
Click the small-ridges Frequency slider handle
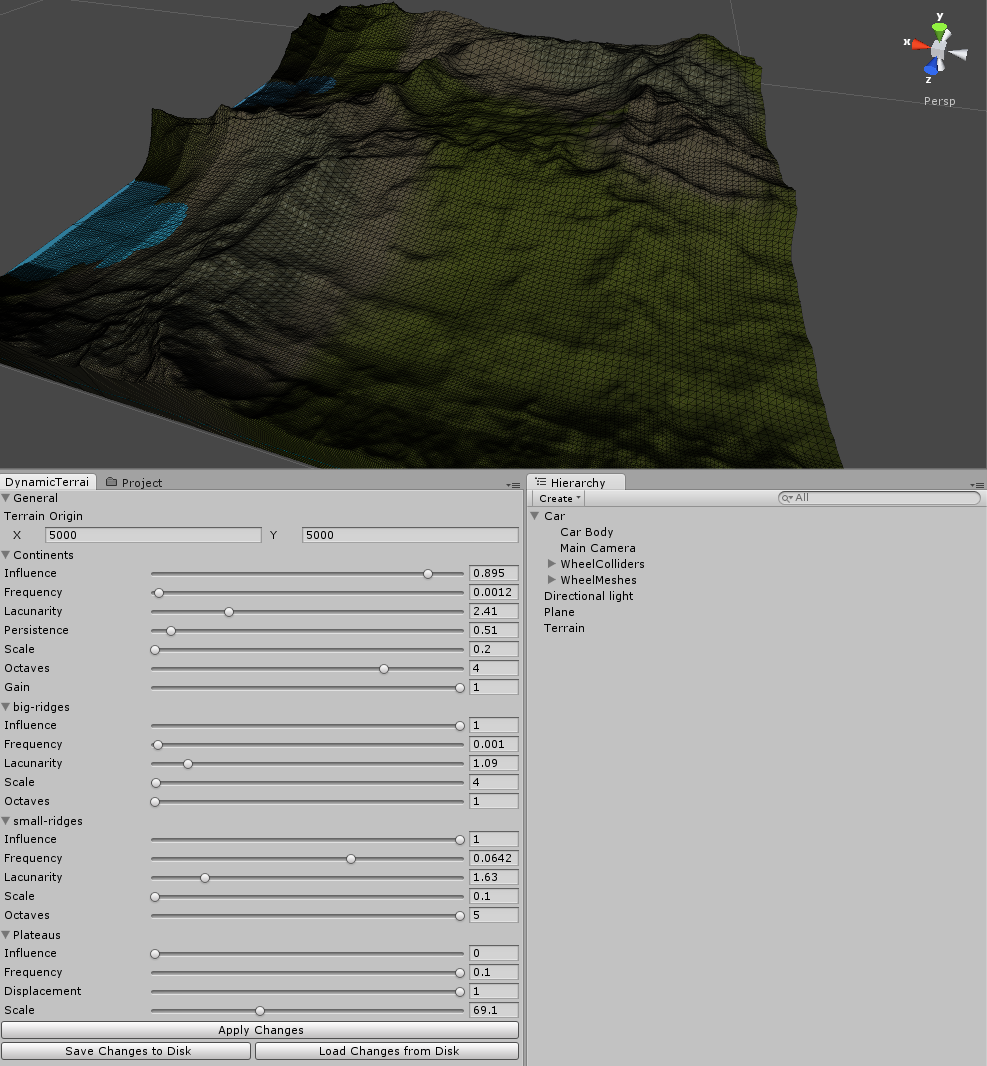click(350, 858)
